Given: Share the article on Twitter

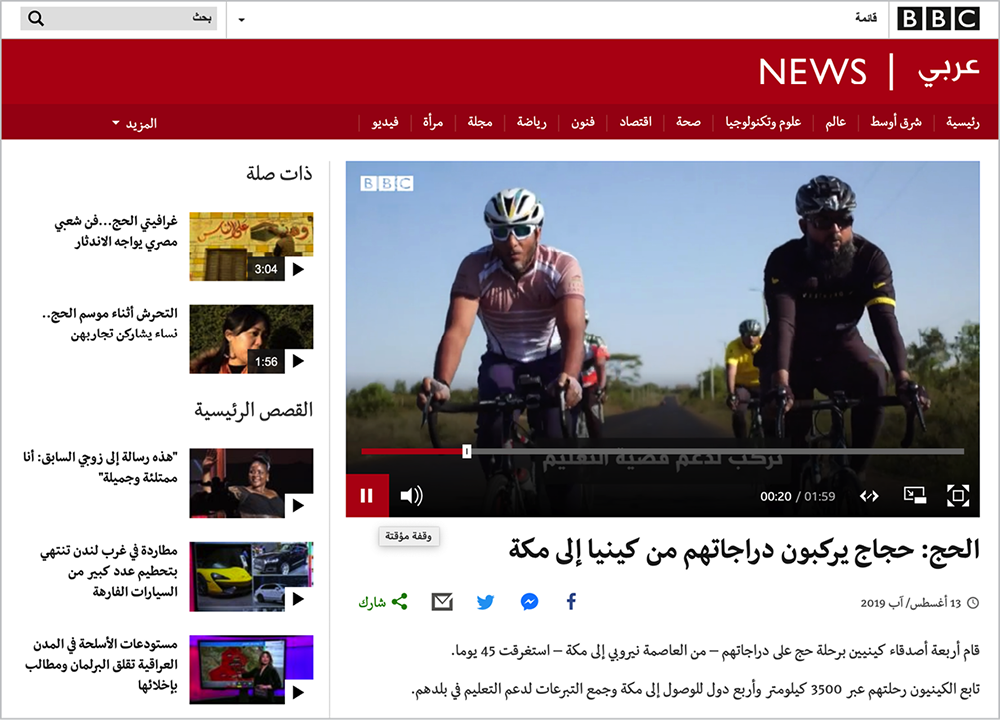Looking at the screenshot, I should (485, 601).
